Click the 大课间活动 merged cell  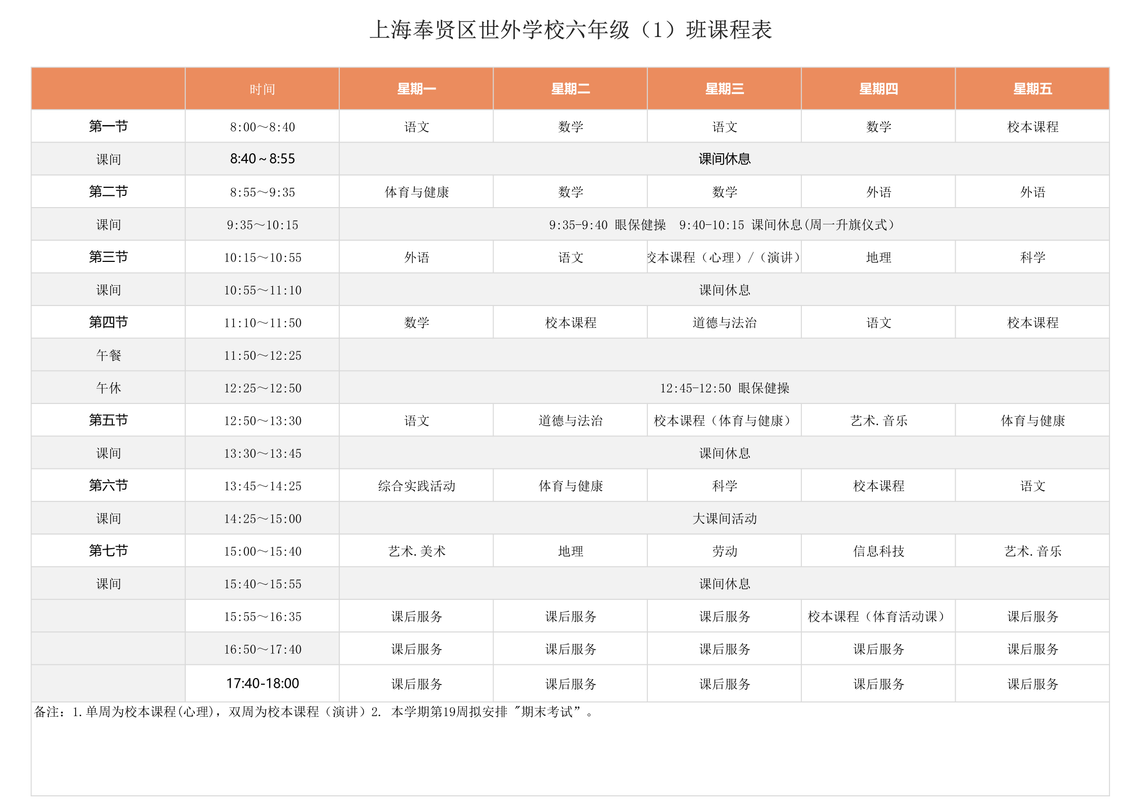tap(724, 518)
